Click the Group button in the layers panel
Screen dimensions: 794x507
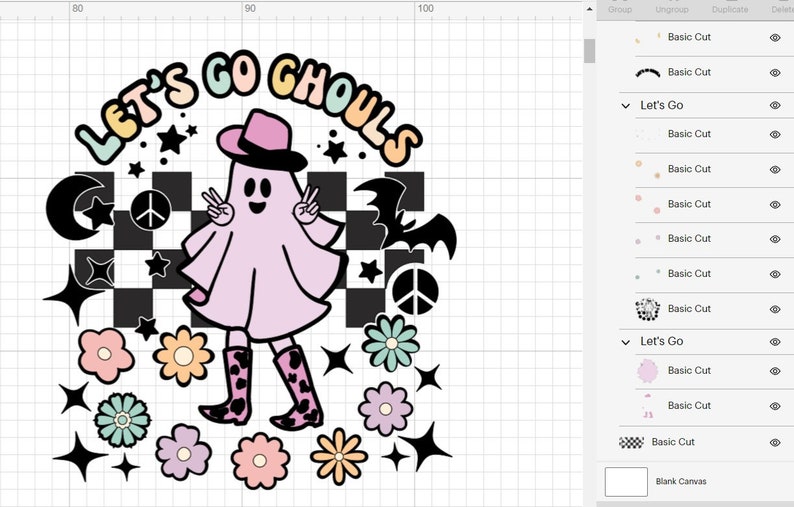[x=620, y=9]
